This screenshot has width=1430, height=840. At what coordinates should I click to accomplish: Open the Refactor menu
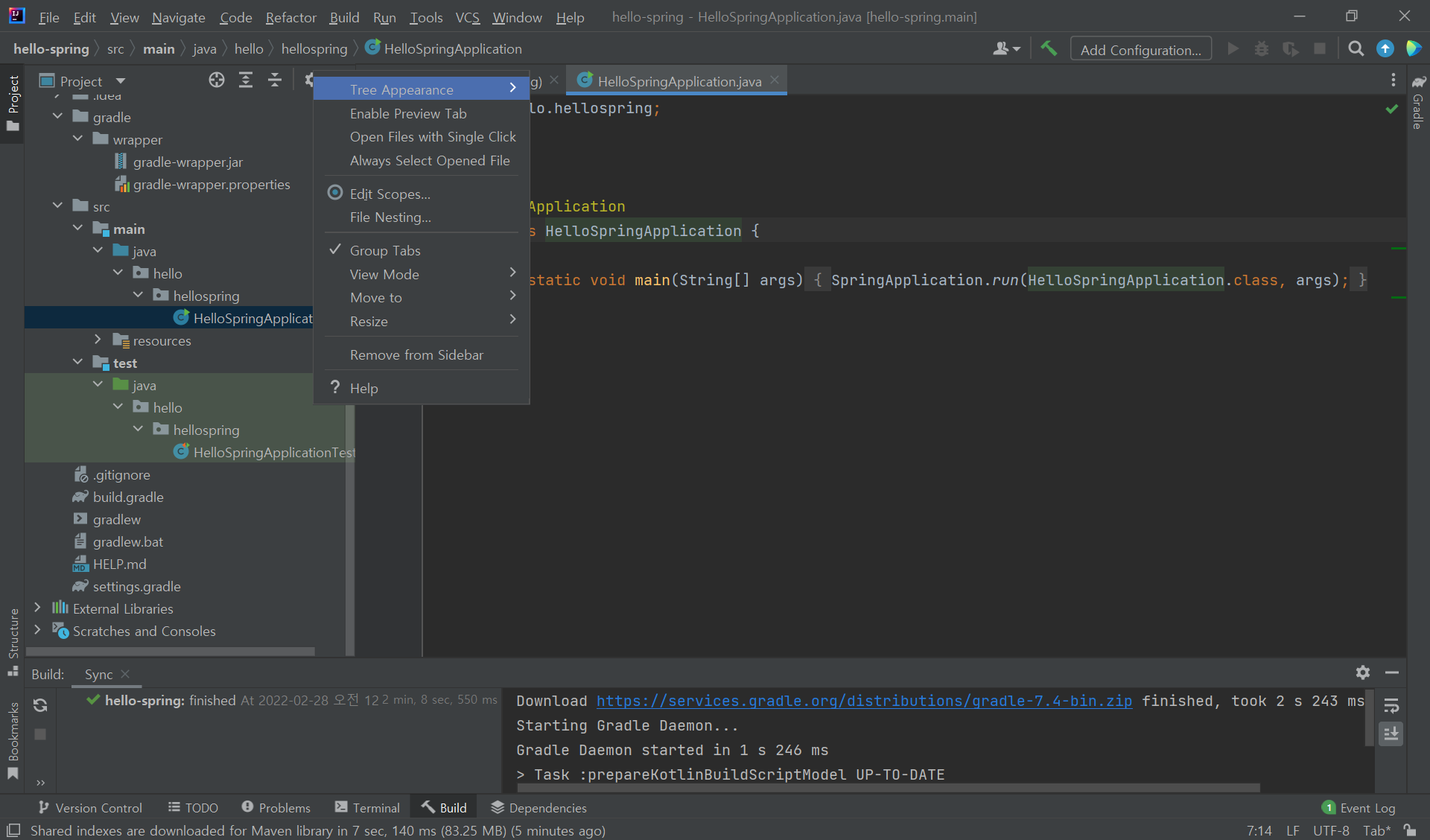pos(290,17)
